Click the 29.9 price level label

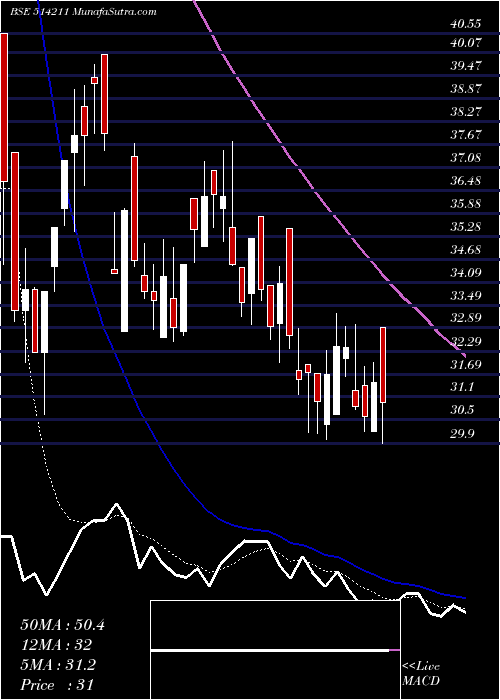click(462, 433)
